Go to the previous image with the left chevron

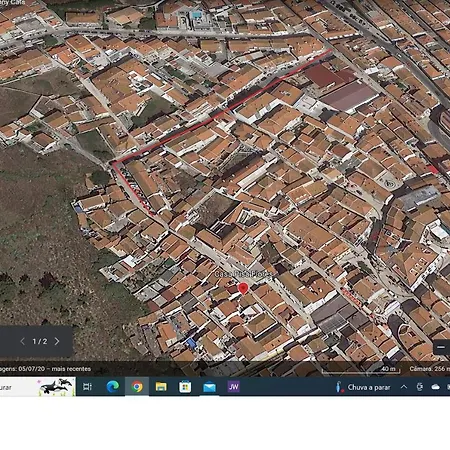(x=23, y=341)
